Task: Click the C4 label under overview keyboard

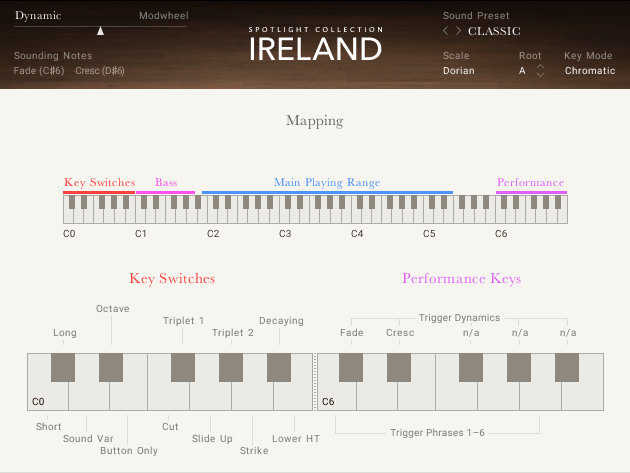Action: (x=357, y=234)
